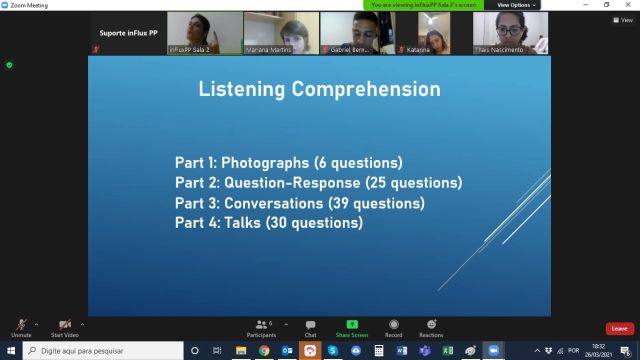Click the Windows search box
Image resolution: width=640 pixels, height=360 pixels.
click(103, 351)
